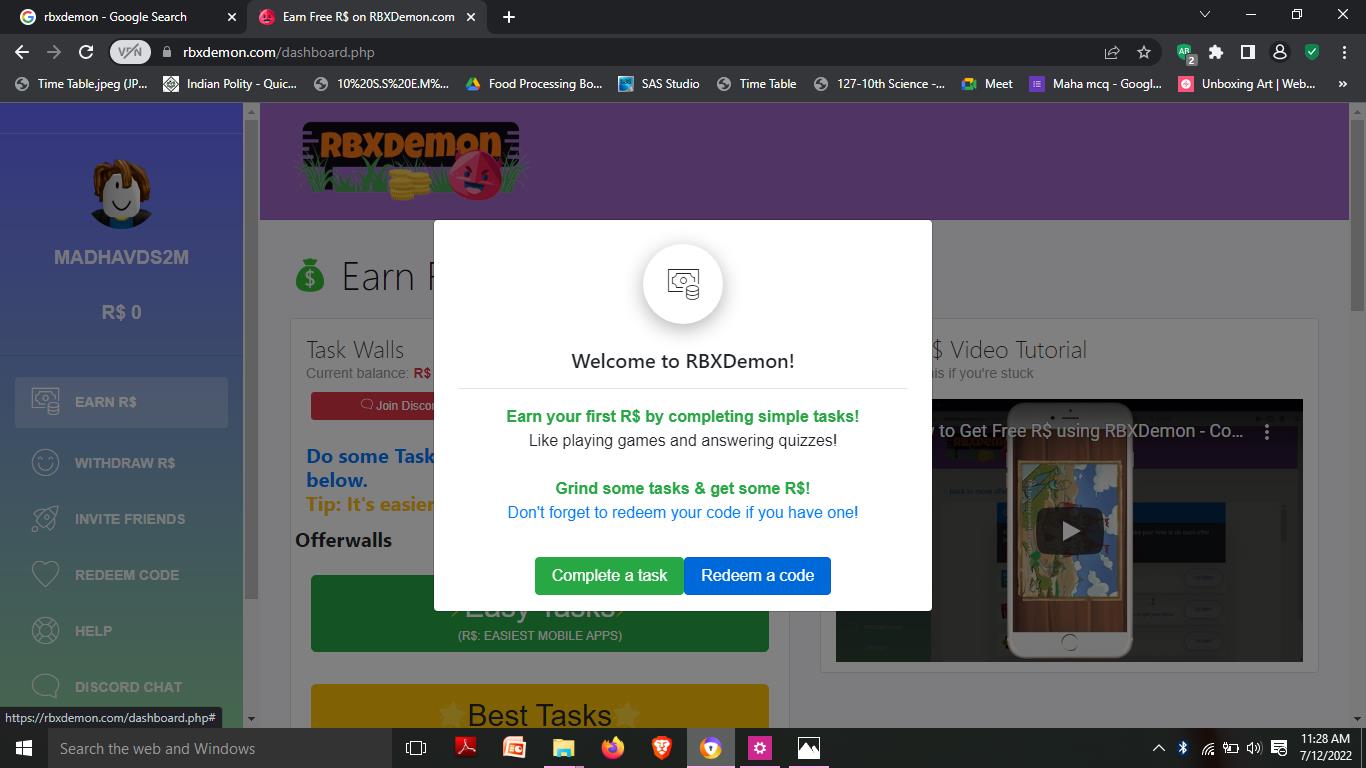Click the RBXDemon logo banner
The height and width of the screenshot is (768, 1366).
411,160
